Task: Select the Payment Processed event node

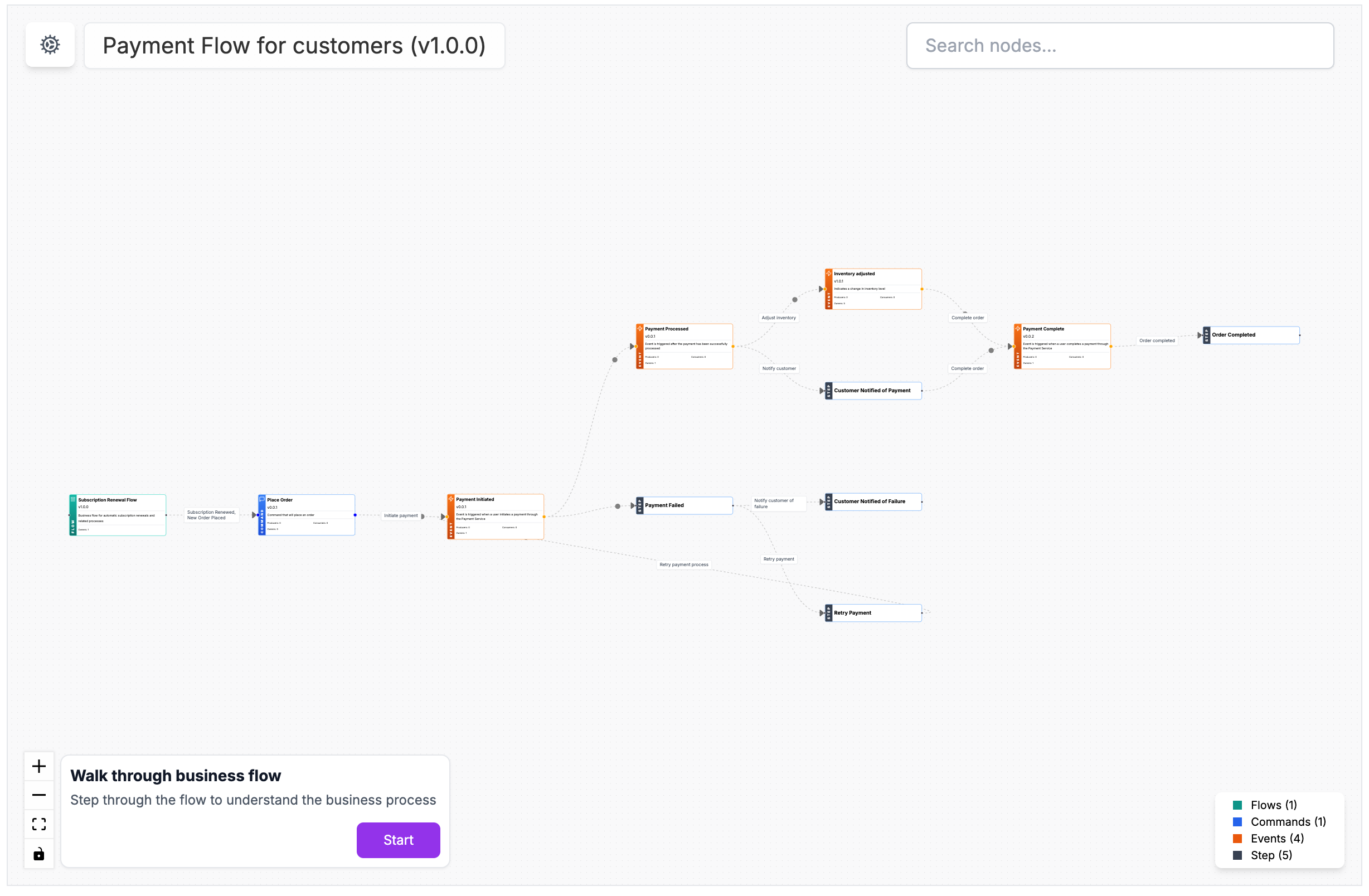Action: click(x=684, y=345)
